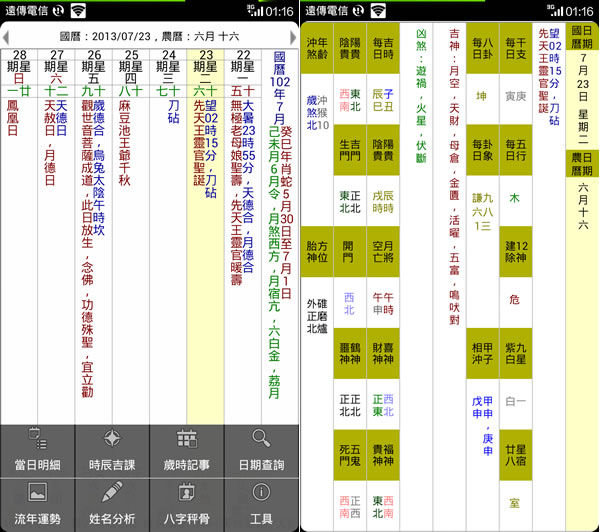The height and width of the screenshot is (532, 600).
Task: Tap 建除12神 header cell
Action: (516, 252)
